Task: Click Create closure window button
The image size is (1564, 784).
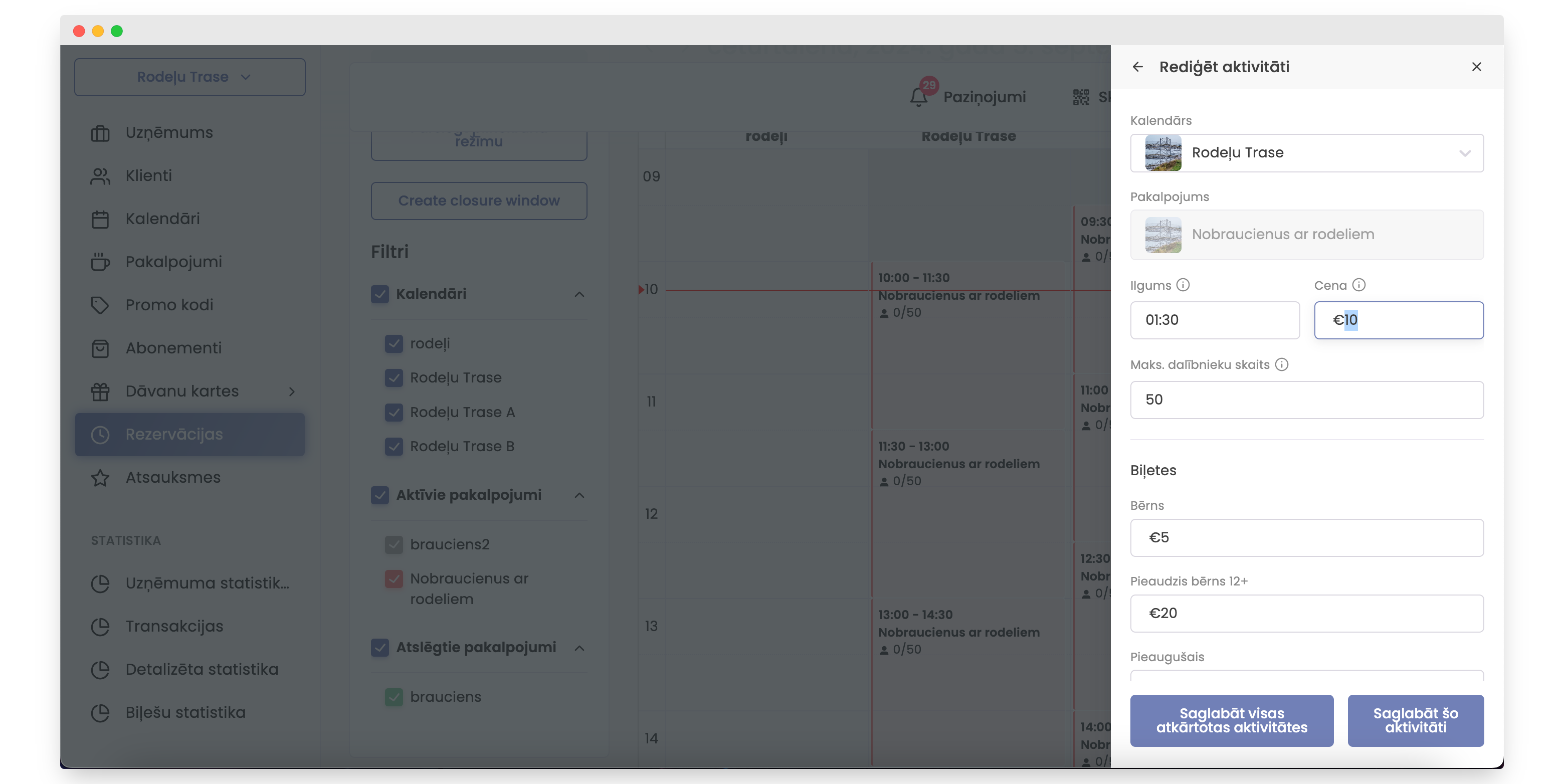Action: pyautogui.click(x=478, y=201)
